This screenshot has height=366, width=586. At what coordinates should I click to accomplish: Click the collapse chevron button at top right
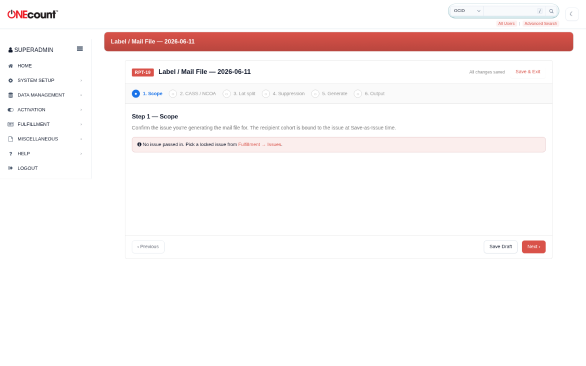pyautogui.click(x=571, y=14)
